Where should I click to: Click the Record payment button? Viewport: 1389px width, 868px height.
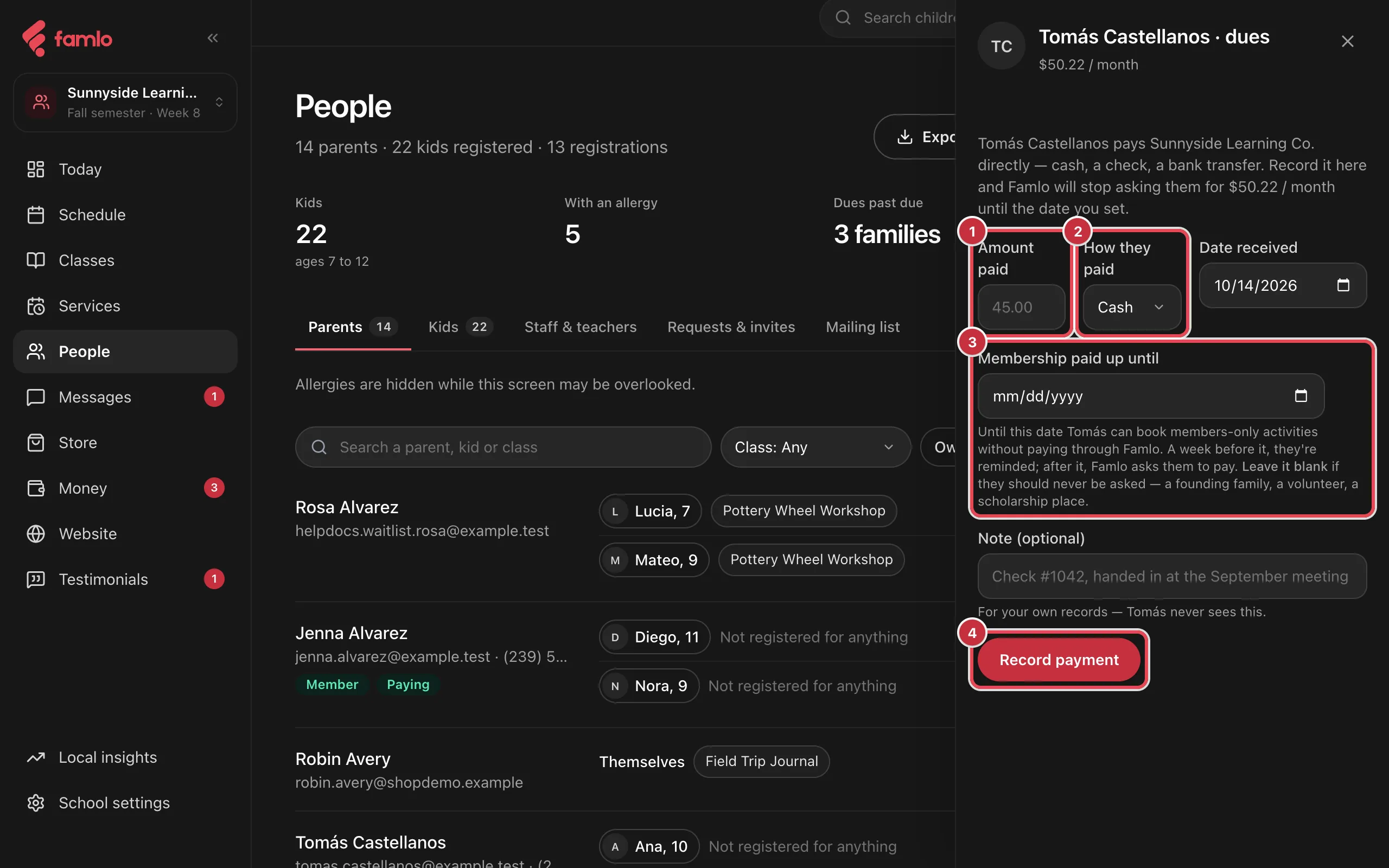coord(1059,660)
